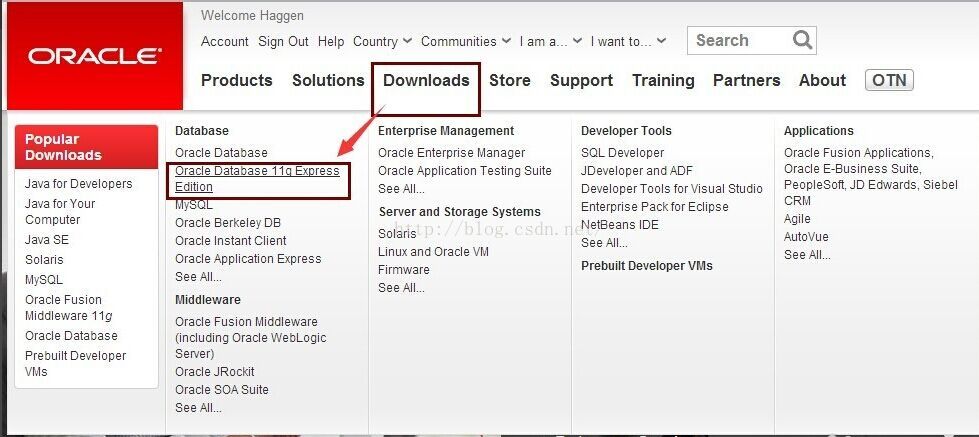This screenshot has height=437, width=979.
Task: Open SQL Developer link
Action: pyautogui.click(x=622, y=152)
